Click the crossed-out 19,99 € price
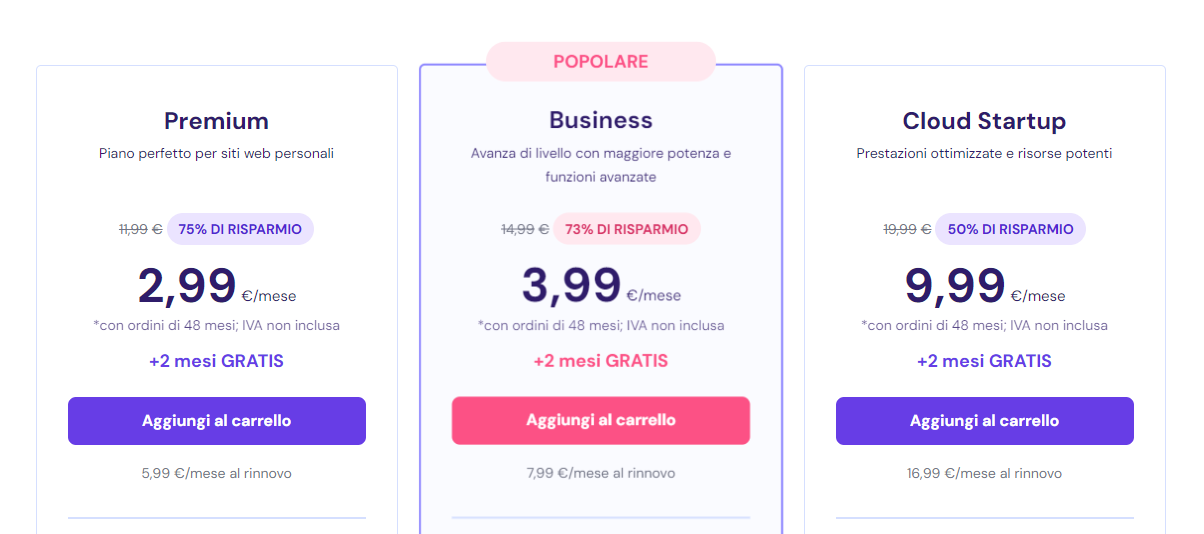The image size is (1204, 534). click(908, 229)
